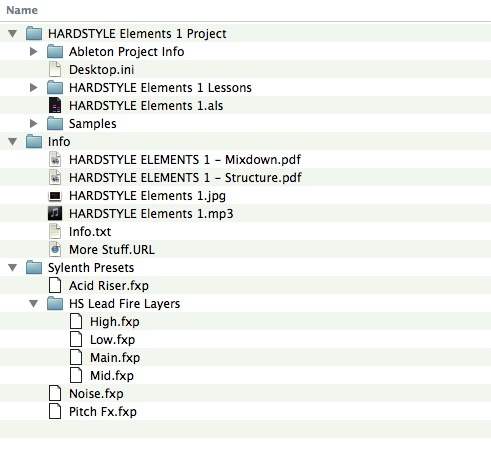Click the Structure.pdf document icon
Screen dimensions: 491x456
click(x=55, y=177)
